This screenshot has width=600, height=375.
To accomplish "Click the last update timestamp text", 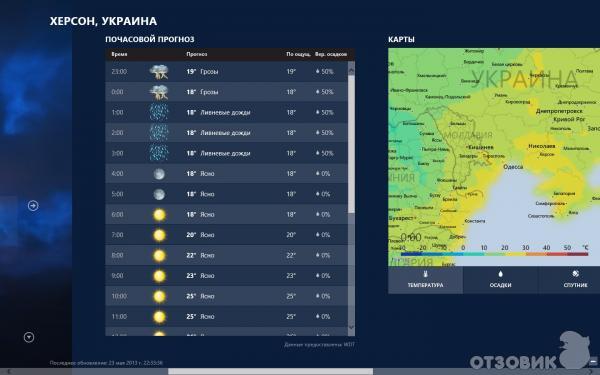I will (x=106, y=363).
